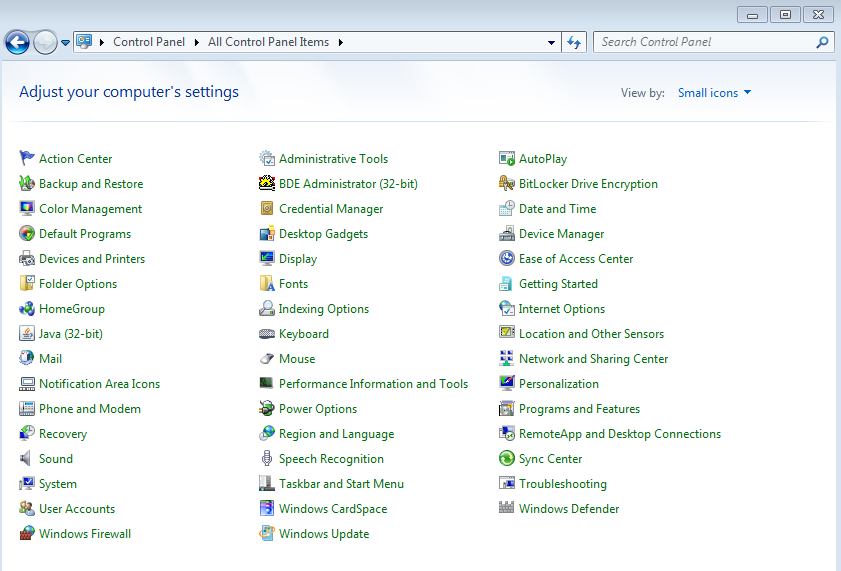Open the Indexing Options link
The width and height of the screenshot is (841, 571).
click(x=323, y=309)
